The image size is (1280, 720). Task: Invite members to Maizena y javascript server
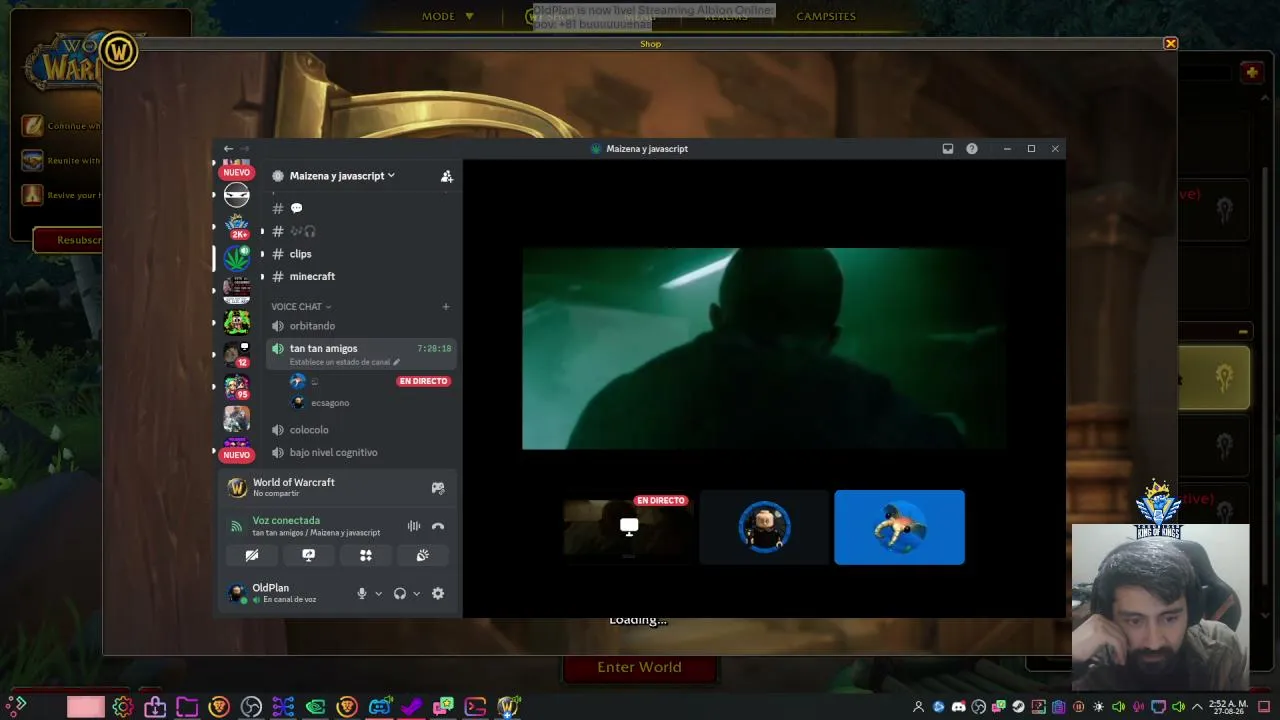coord(447,176)
